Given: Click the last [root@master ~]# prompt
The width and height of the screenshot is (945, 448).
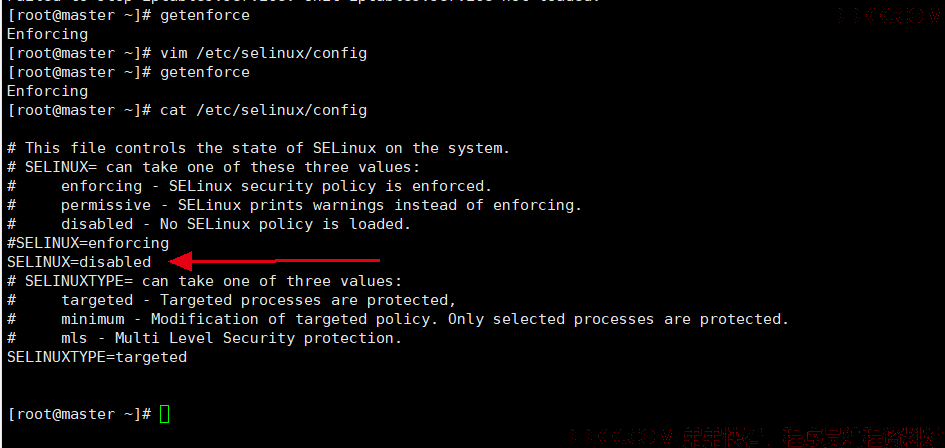Looking at the screenshot, I should [80, 414].
